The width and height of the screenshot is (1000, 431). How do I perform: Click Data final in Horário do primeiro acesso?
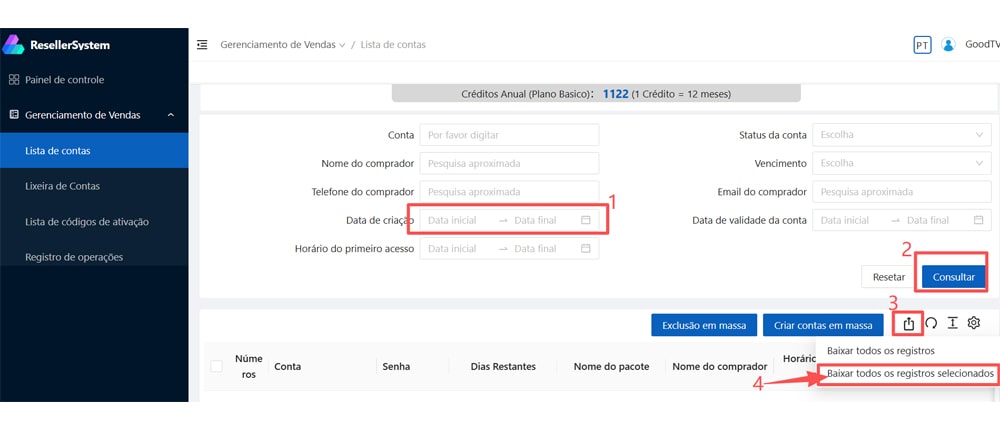pos(536,249)
